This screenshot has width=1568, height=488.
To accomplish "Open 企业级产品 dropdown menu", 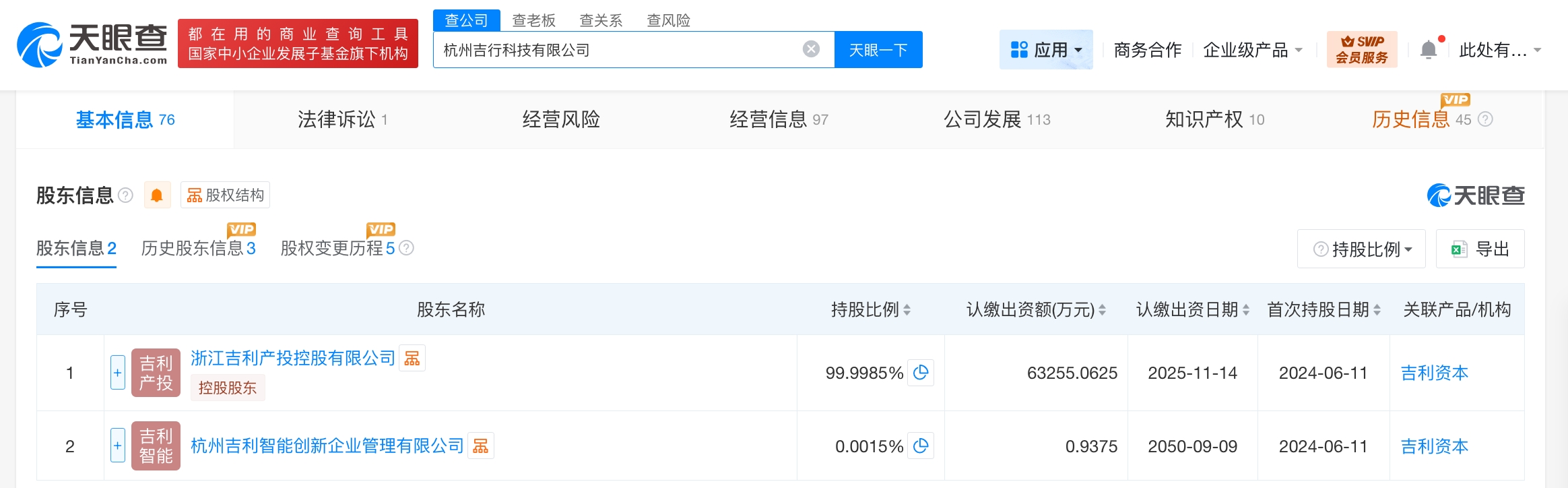I will pos(1252,50).
